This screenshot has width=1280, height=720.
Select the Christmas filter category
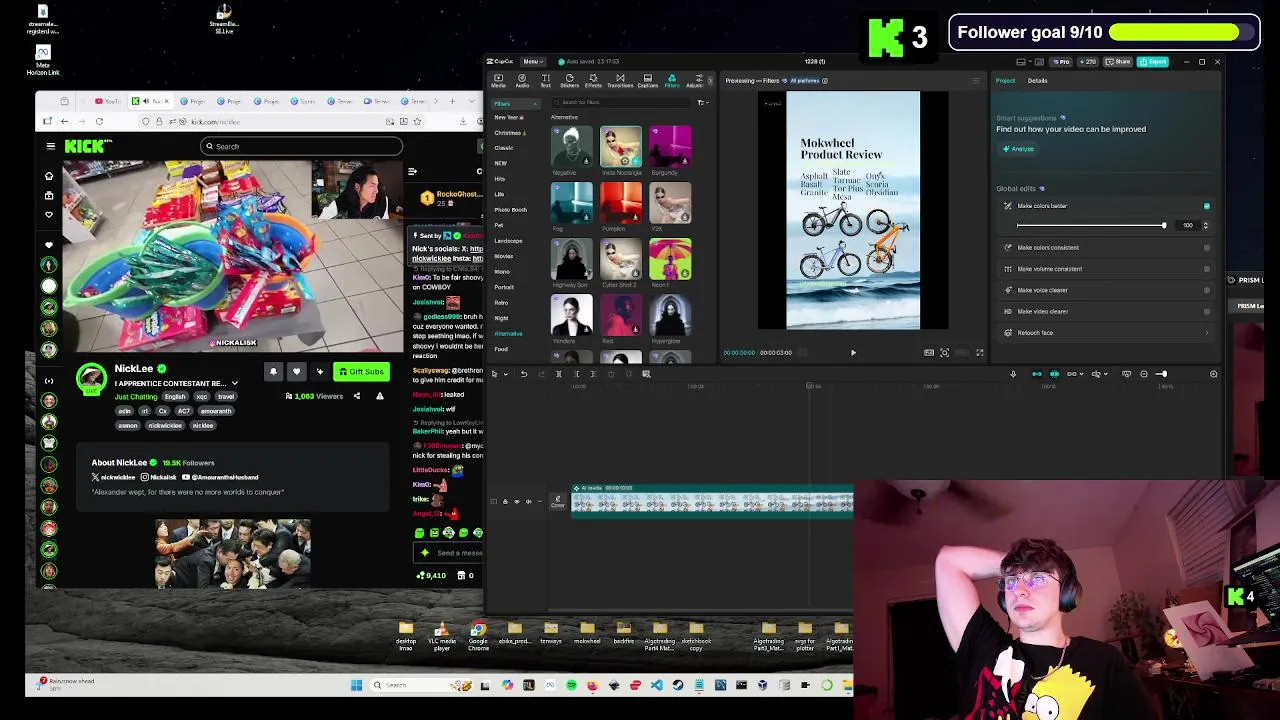pyautogui.click(x=508, y=133)
